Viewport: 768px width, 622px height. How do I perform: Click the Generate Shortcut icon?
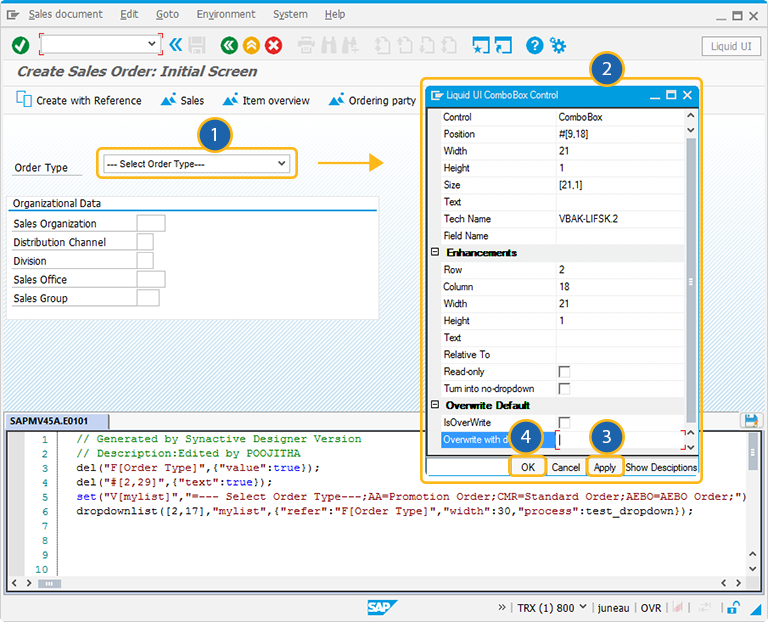click(x=503, y=46)
